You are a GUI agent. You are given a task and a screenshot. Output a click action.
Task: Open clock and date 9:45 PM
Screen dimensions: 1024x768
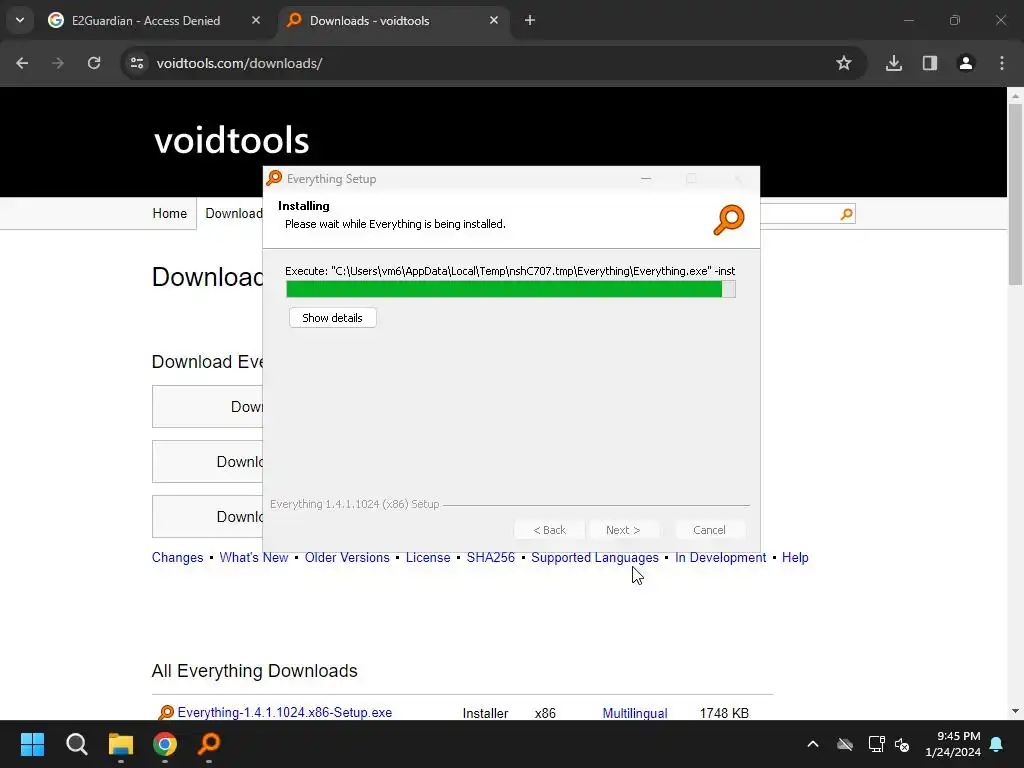click(x=953, y=744)
